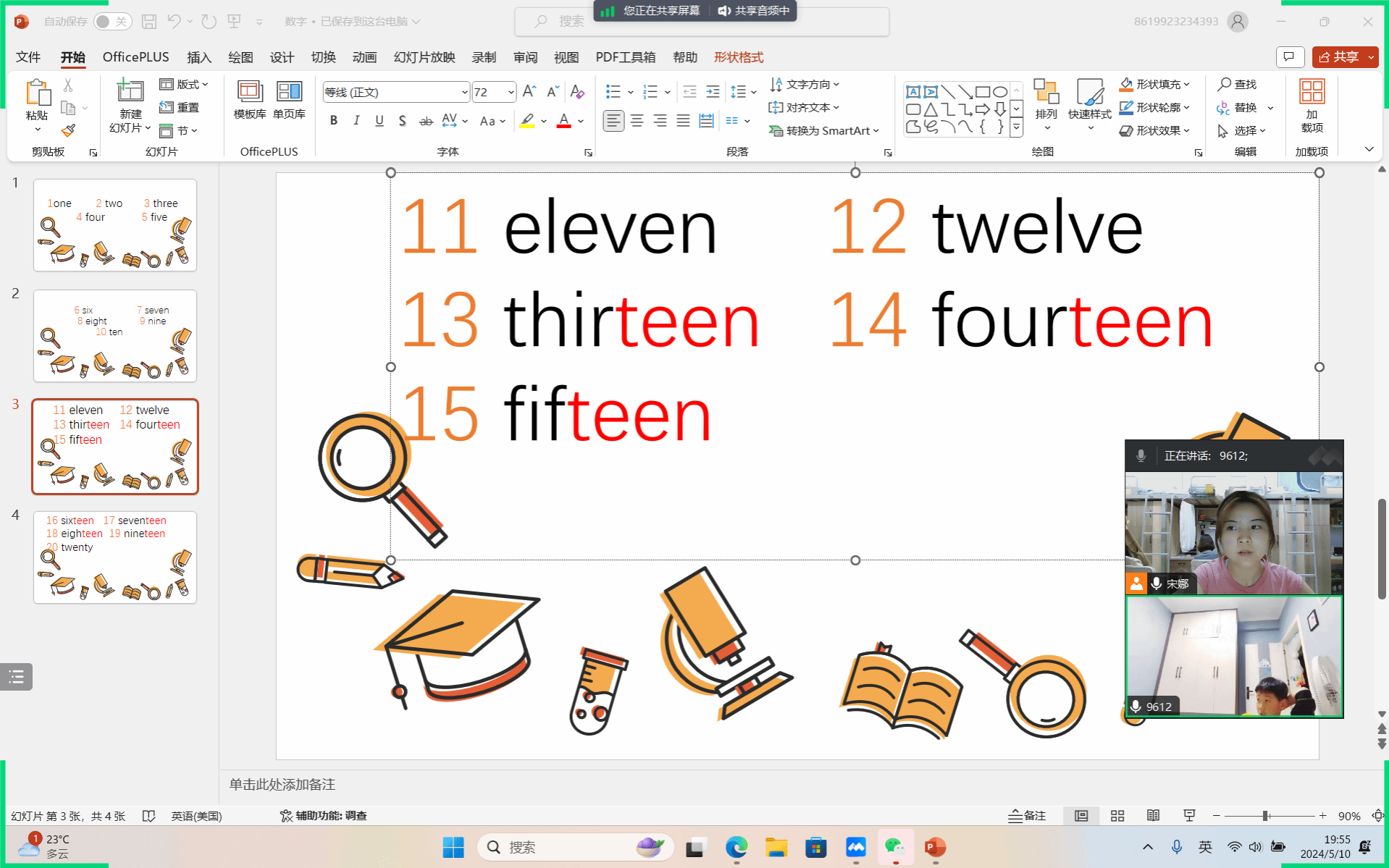Open the bulleted list icon
The height and width of the screenshot is (868, 1389).
pyautogui.click(x=613, y=92)
